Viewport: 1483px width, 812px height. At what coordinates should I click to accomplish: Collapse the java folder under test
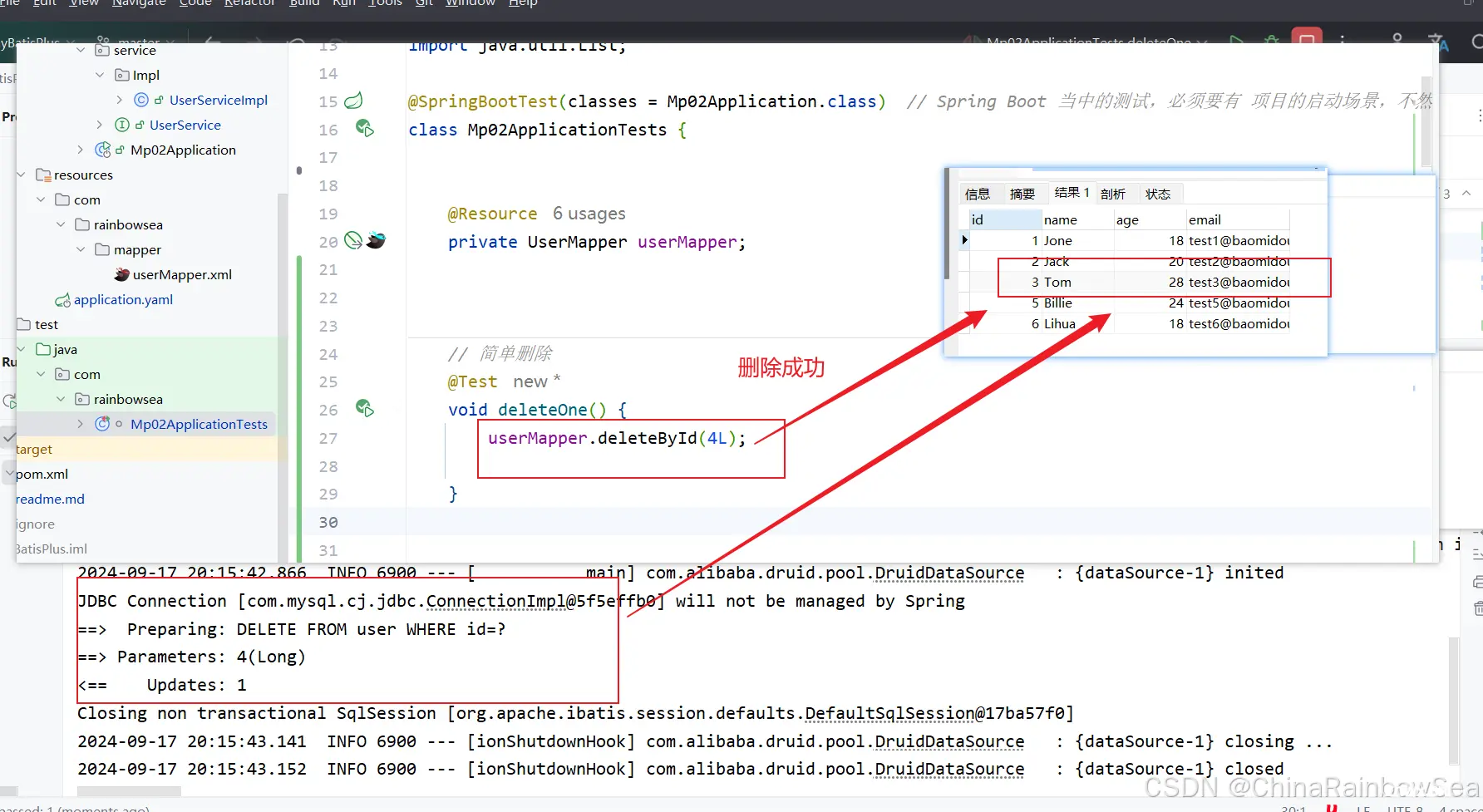click(21, 349)
